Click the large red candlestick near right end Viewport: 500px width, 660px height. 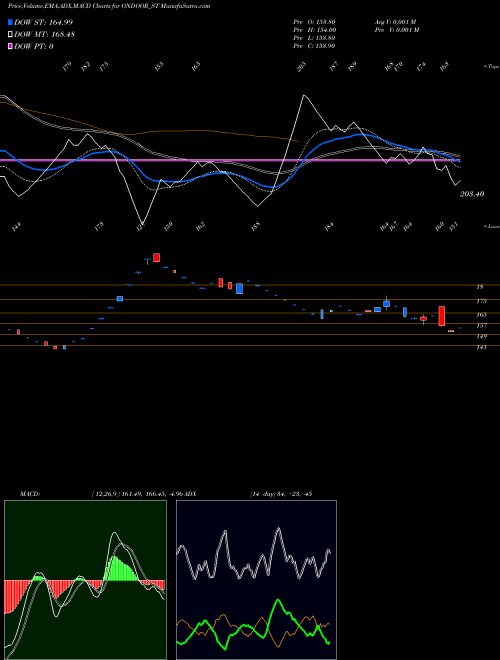pyautogui.click(x=441, y=316)
